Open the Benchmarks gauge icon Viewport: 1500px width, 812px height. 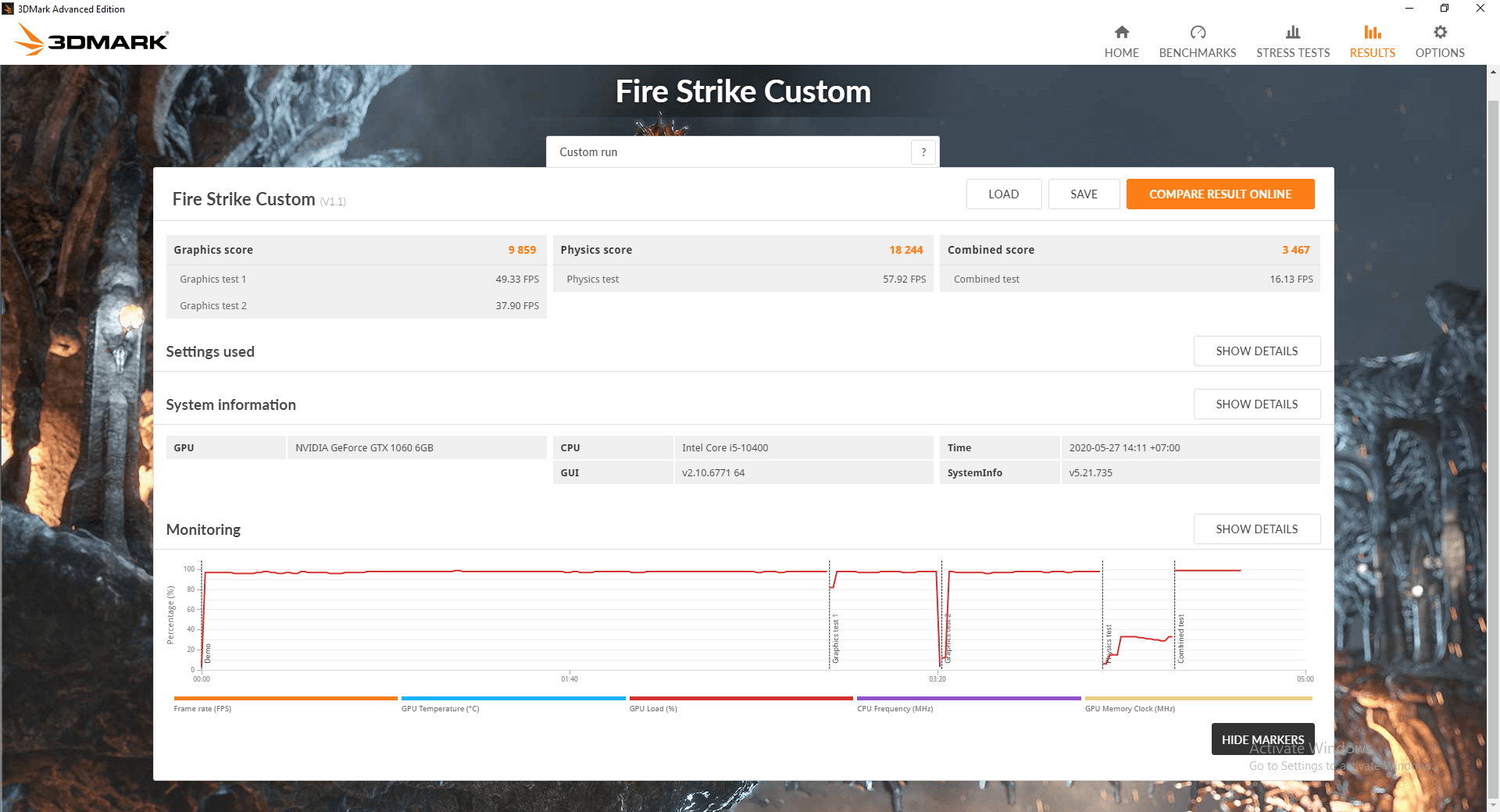click(1198, 32)
